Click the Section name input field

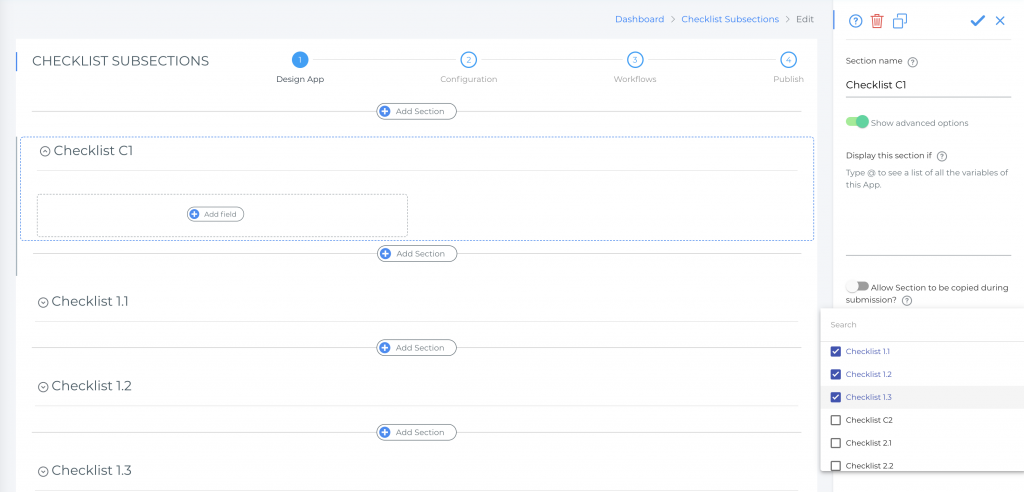[x=928, y=85]
